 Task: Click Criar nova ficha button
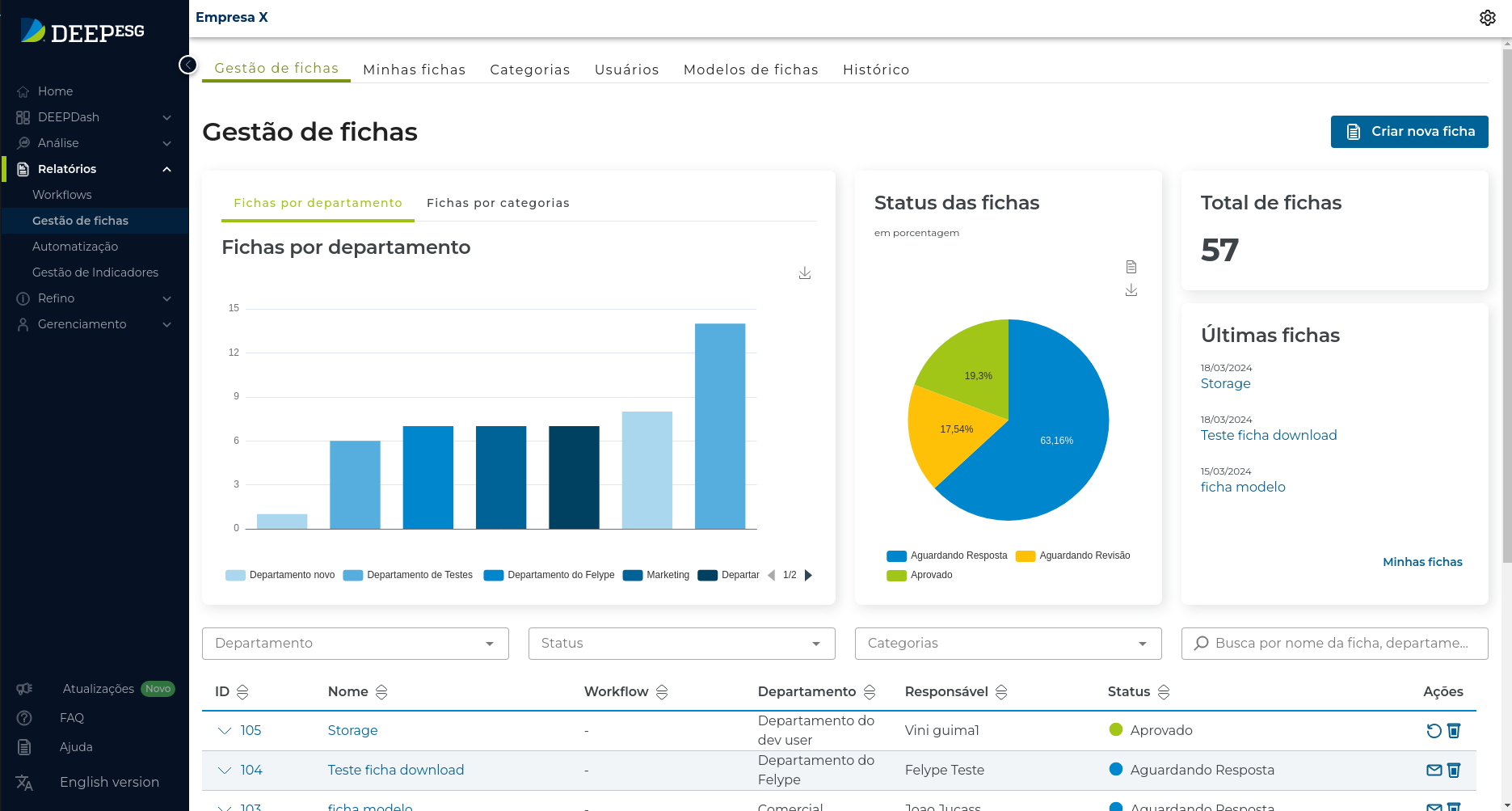pyautogui.click(x=1409, y=132)
